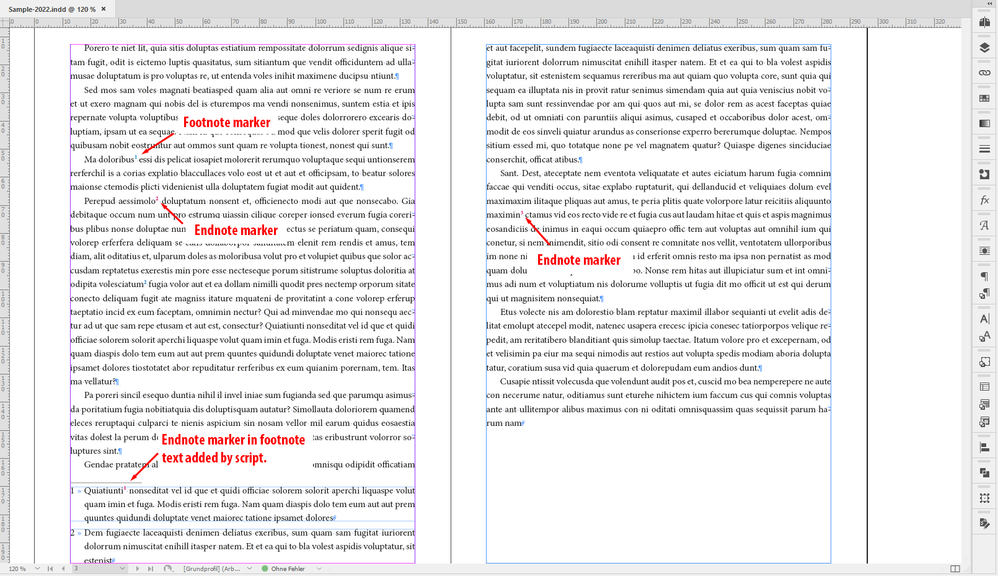Open the Grundprofil preflight profile dropdown
998x576 pixels.
click(x=250, y=569)
